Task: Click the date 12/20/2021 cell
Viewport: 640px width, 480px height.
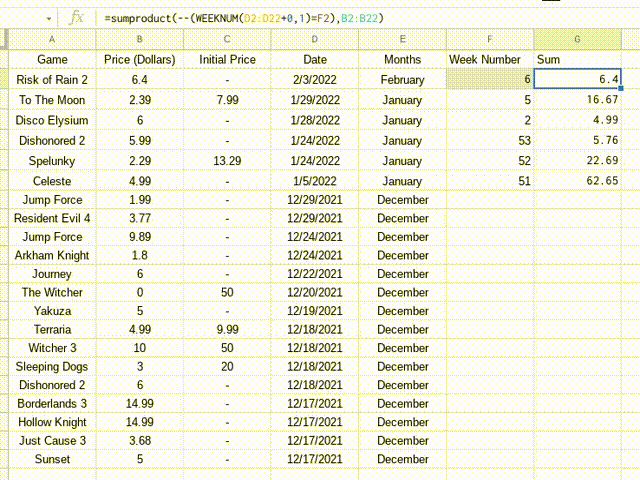Action: point(315,292)
